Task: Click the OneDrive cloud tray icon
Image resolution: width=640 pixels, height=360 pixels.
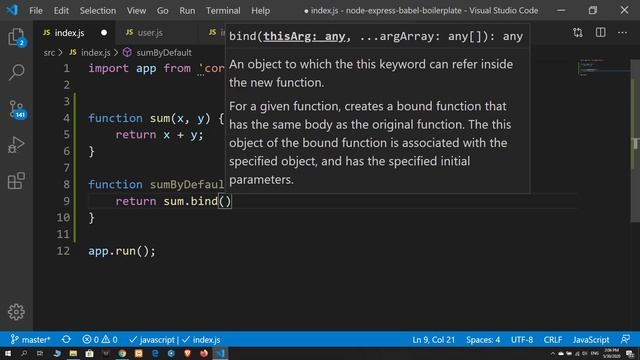Action: coord(561,354)
